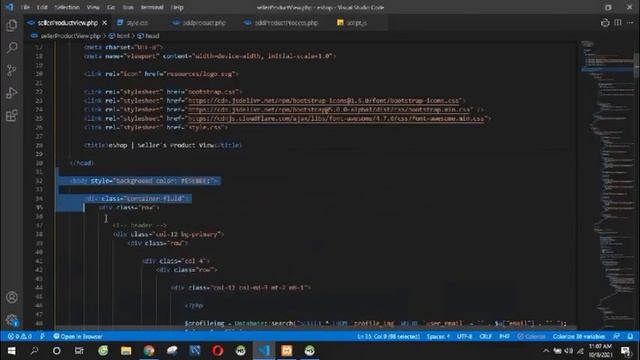
Task: Open Opera browser from the taskbar
Action: pos(218,351)
